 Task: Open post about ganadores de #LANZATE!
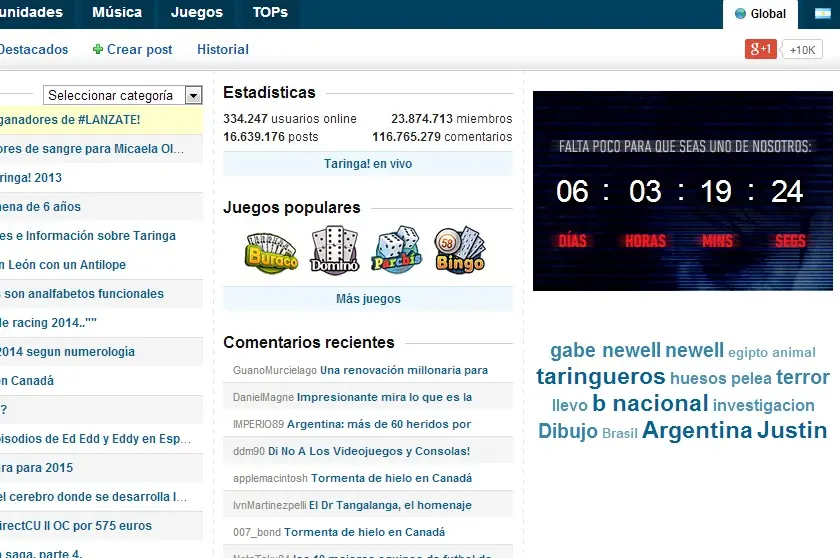[x=70, y=119]
